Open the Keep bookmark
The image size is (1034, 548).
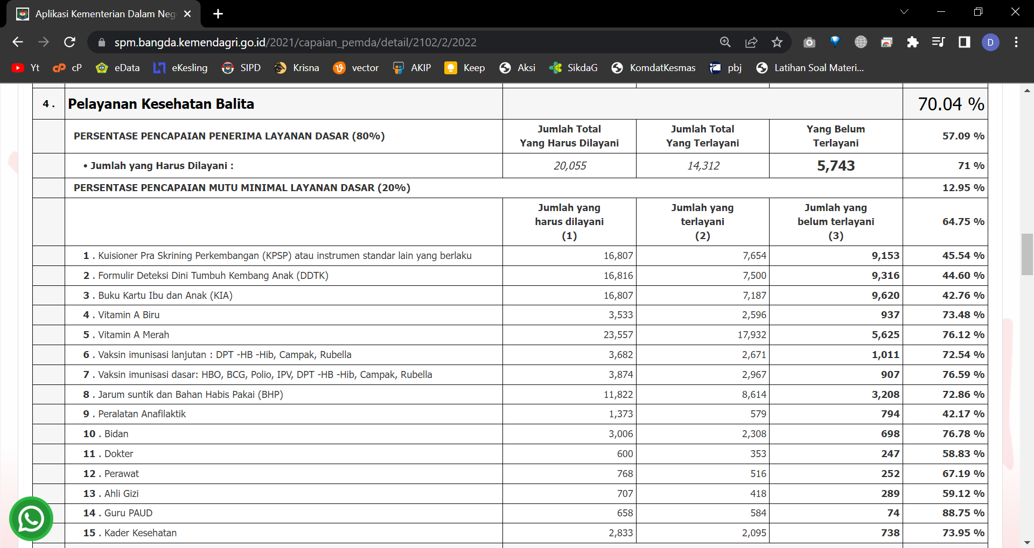(465, 68)
